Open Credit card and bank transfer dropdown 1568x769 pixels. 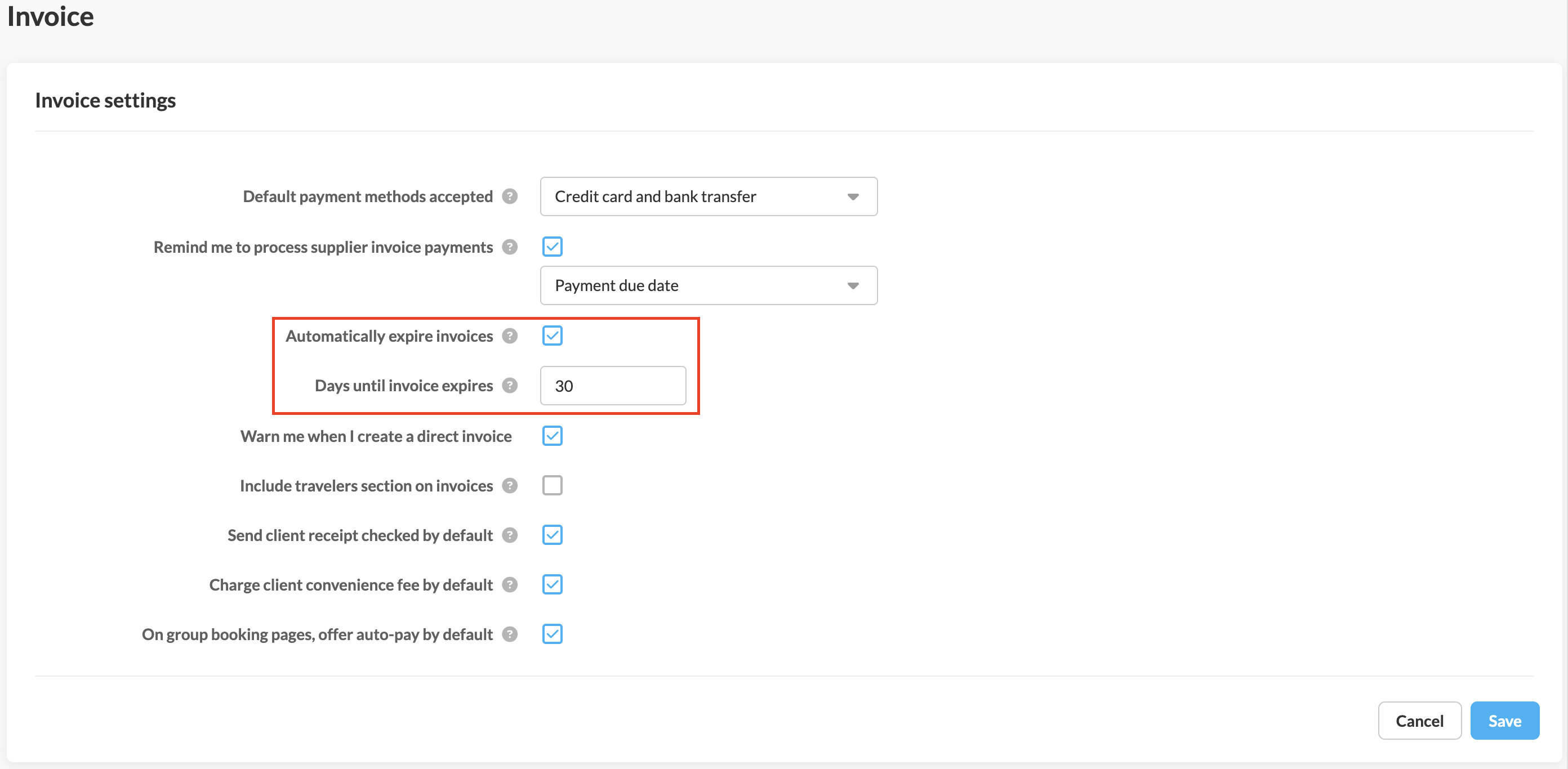click(709, 196)
